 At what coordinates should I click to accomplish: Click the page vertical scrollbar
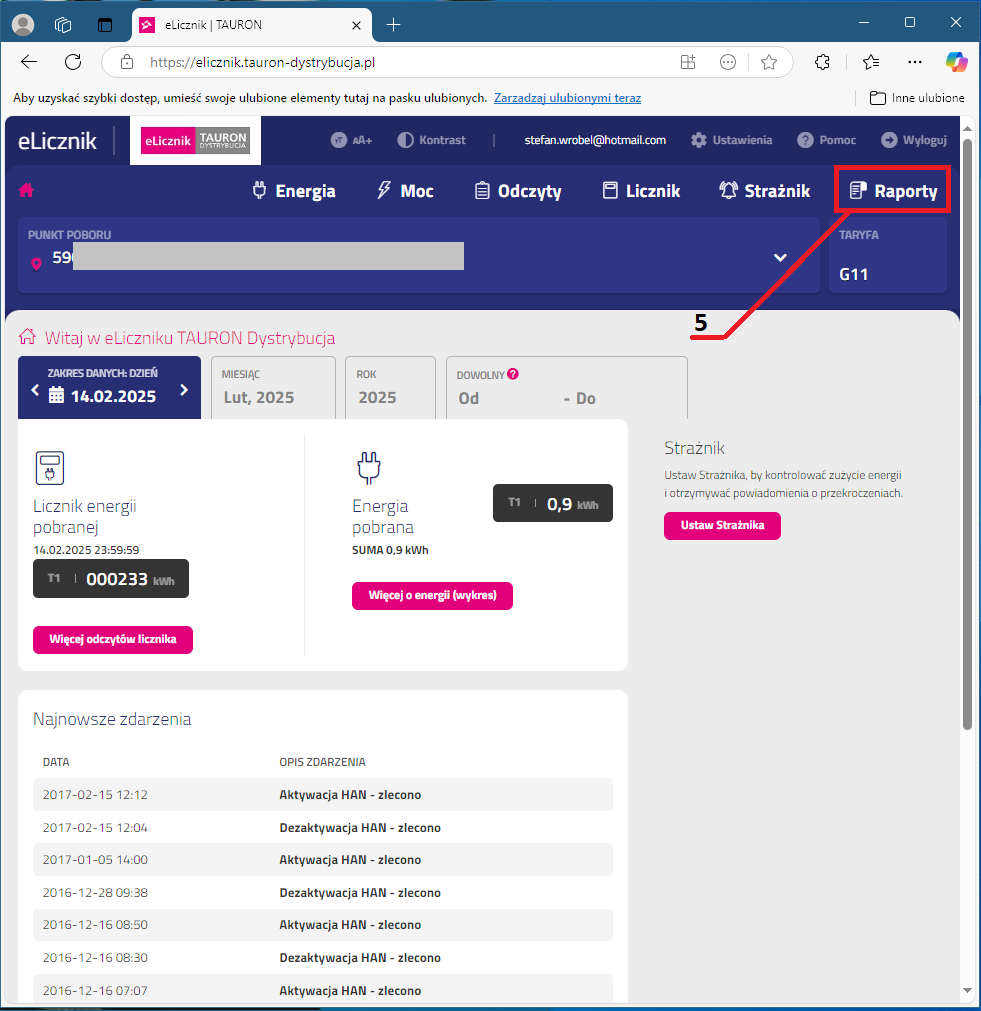point(967,434)
